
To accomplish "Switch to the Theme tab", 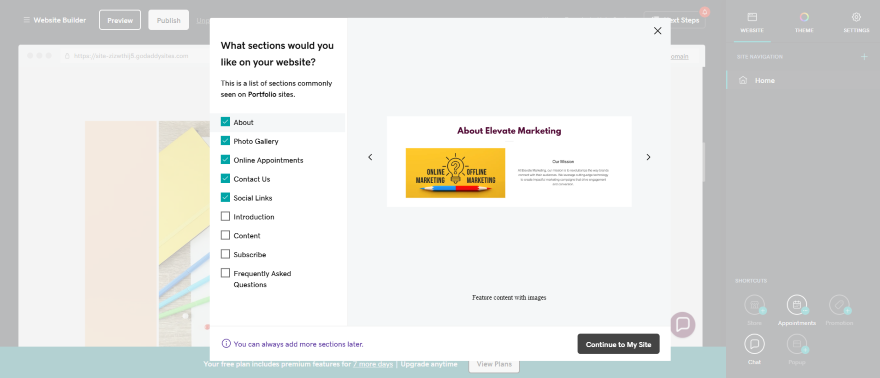I will click(804, 23).
